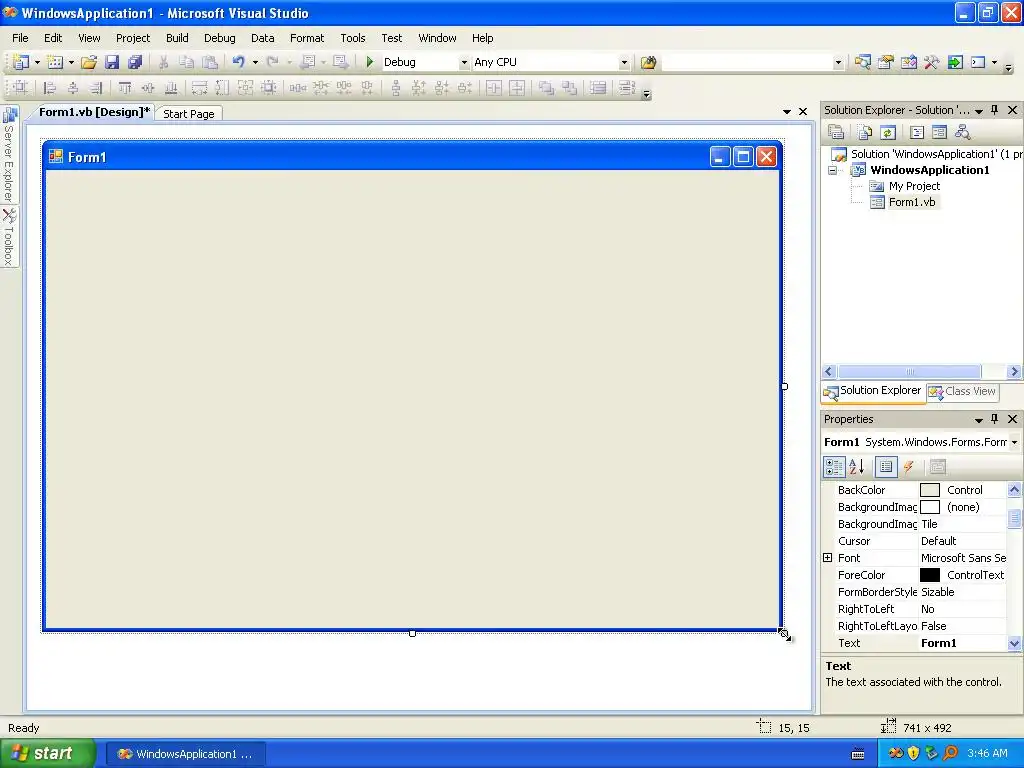Screen dimensions: 1024x768
Task: Toggle the Properties list view button
Action: (x=886, y=467)
